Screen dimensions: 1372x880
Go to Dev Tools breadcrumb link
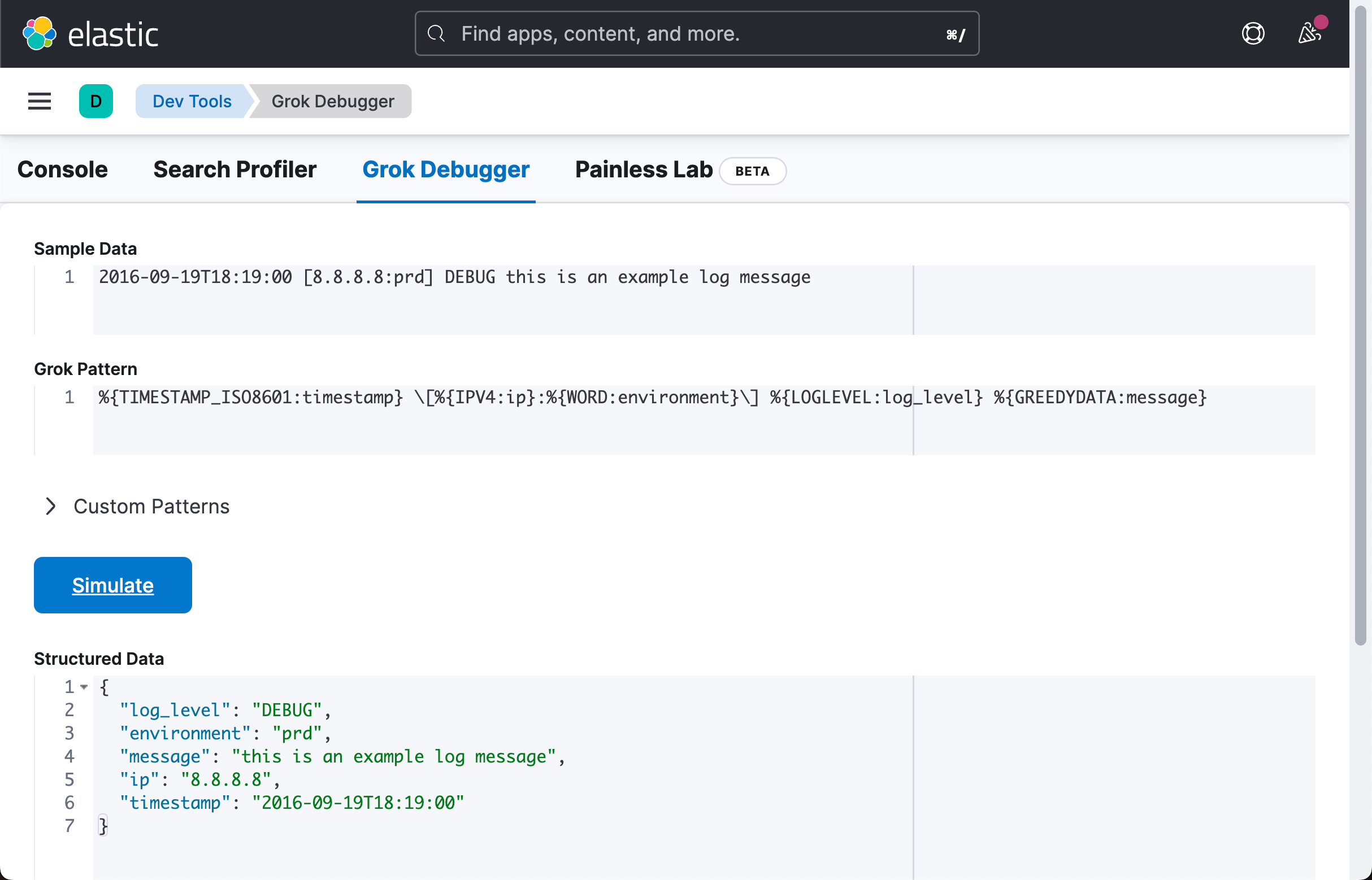click(x=192, y=101)
